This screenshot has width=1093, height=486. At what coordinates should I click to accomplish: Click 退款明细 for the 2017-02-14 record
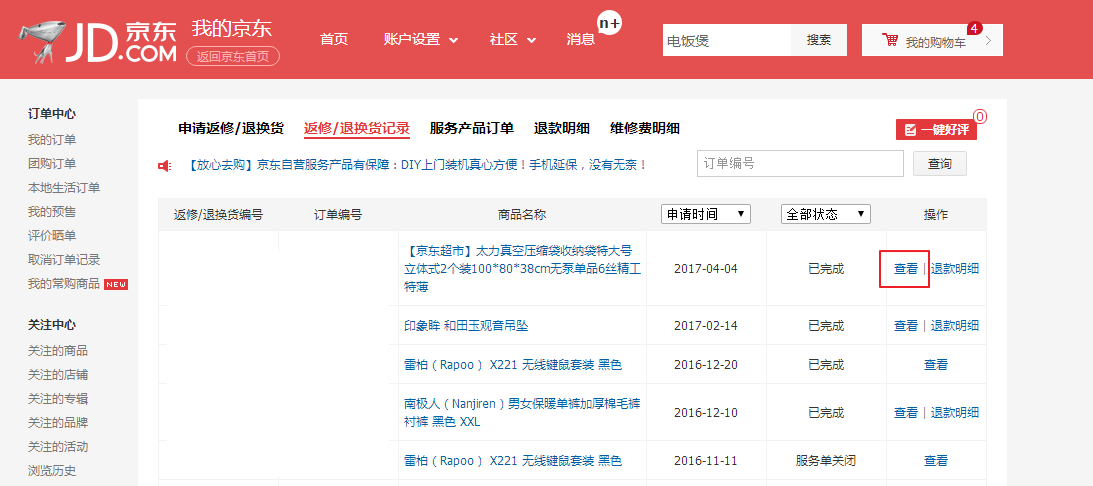(x=955, y=326)
